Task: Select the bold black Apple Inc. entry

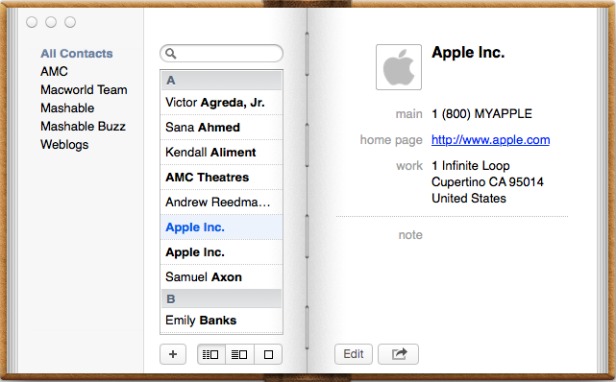Action: (x=221, y=252)
